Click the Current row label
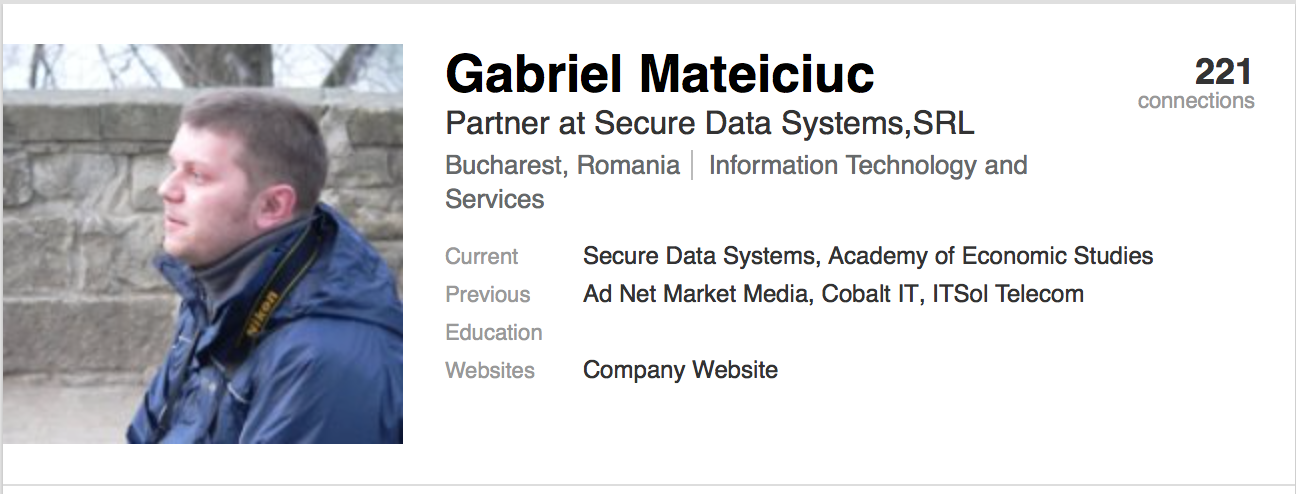Viewport: 1296px width, 494px height. 481,256
